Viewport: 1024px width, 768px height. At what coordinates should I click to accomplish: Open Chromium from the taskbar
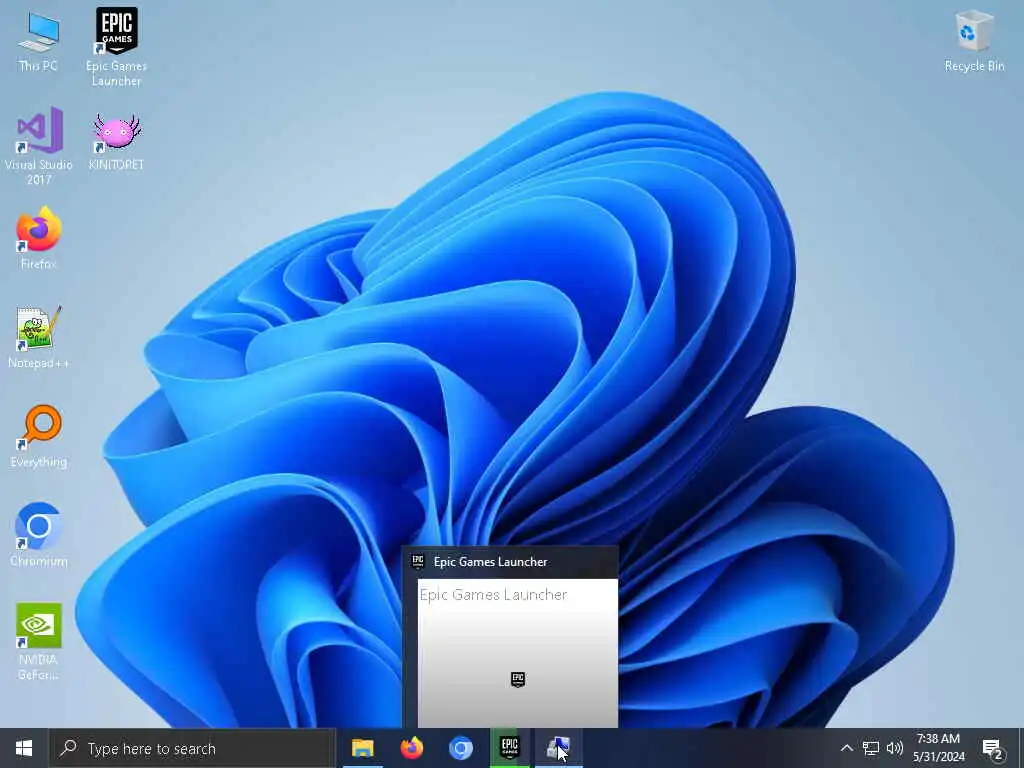pos(460,748)
